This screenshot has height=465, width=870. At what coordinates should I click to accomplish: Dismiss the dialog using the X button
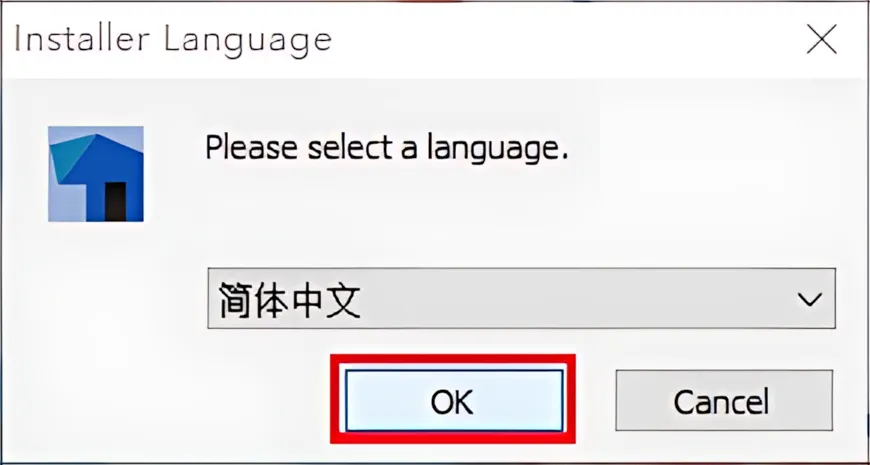[x=821, y=40]
